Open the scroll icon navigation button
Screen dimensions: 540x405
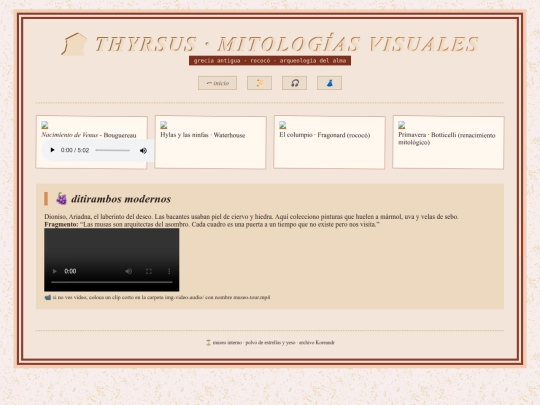tap(259, 83)
